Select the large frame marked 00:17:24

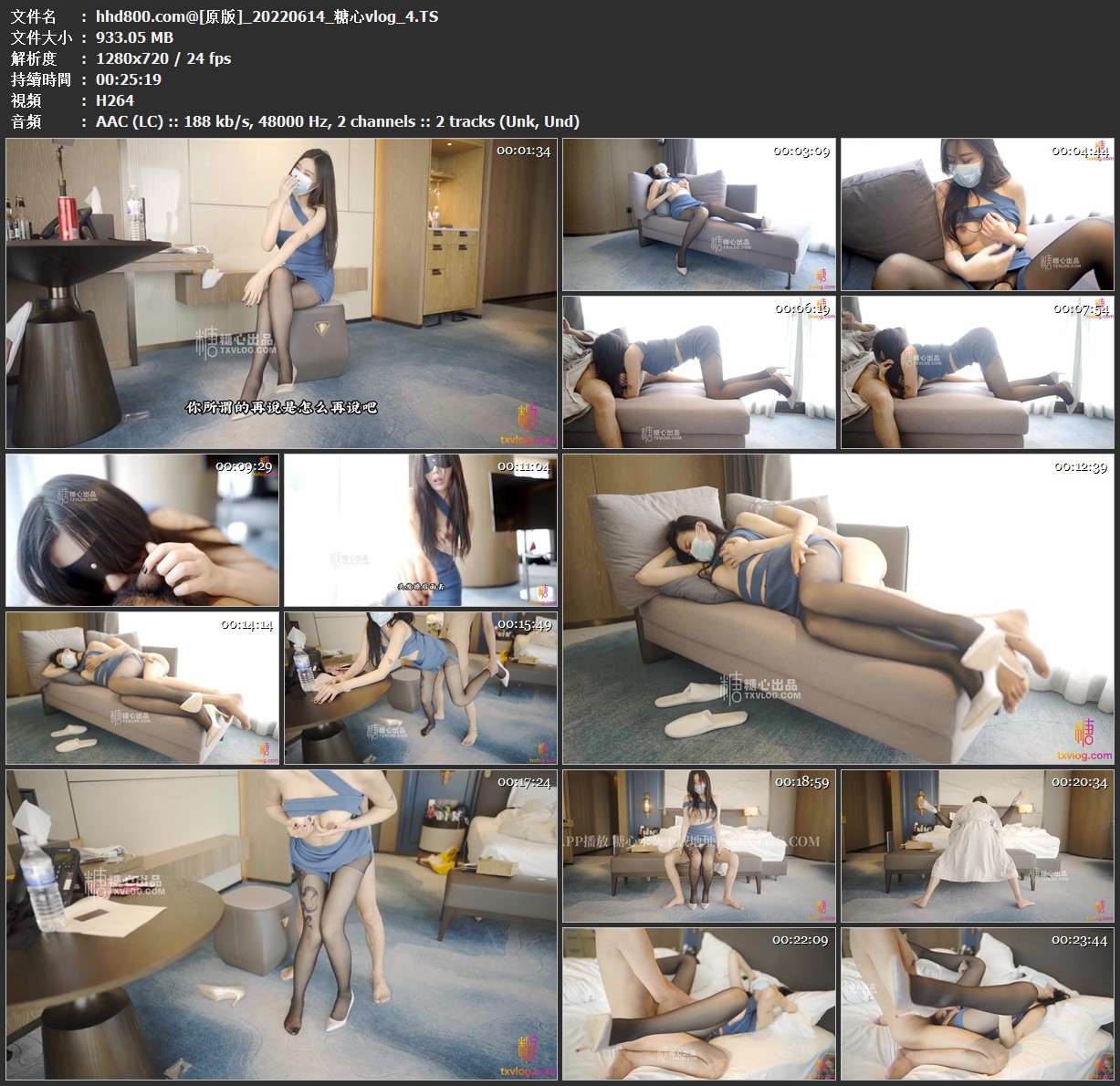[281, 924]
